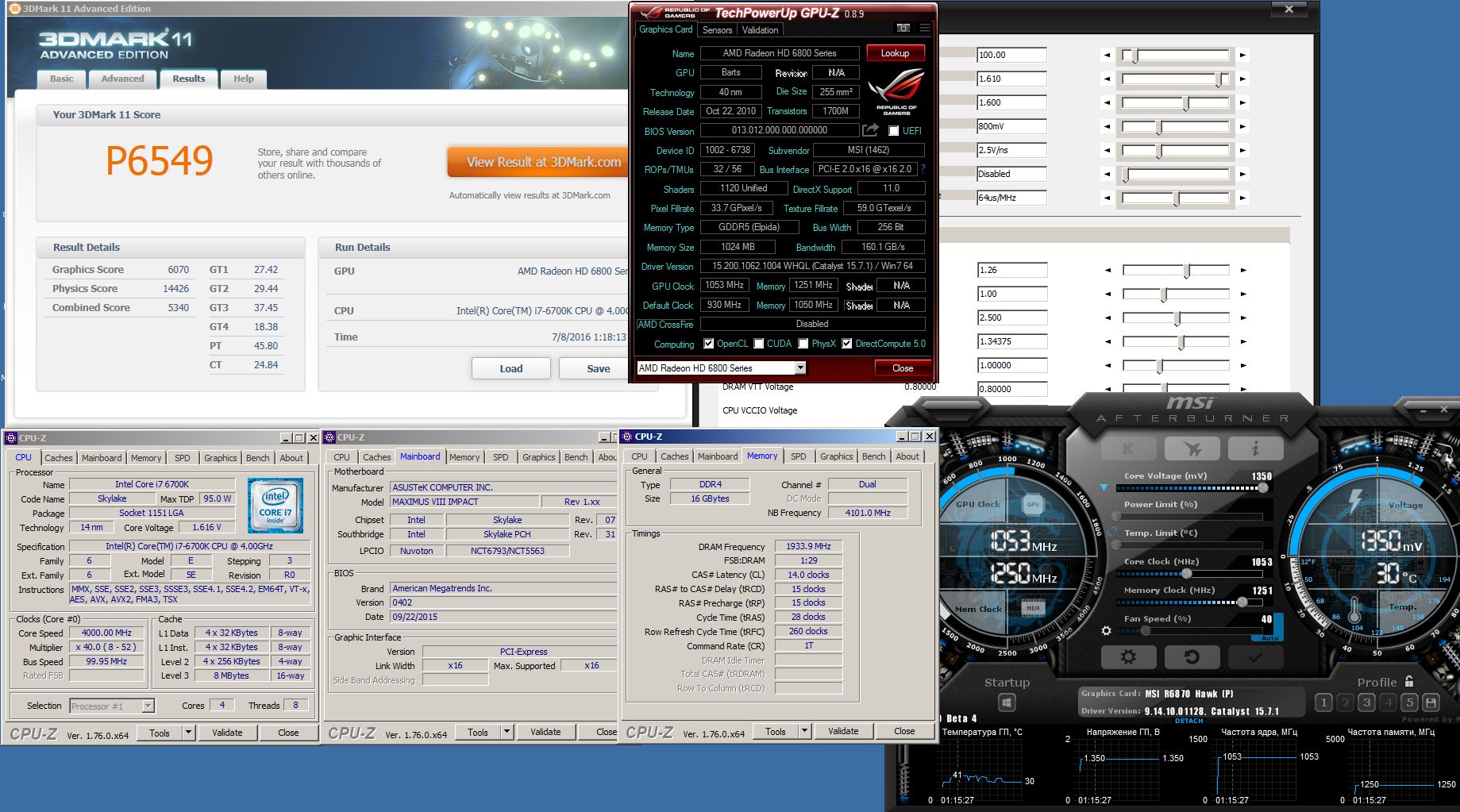Viewport: 1460px width, 812px height.
Task: Open the Validation tab in GPU-Z
Action: click(760, 30)
